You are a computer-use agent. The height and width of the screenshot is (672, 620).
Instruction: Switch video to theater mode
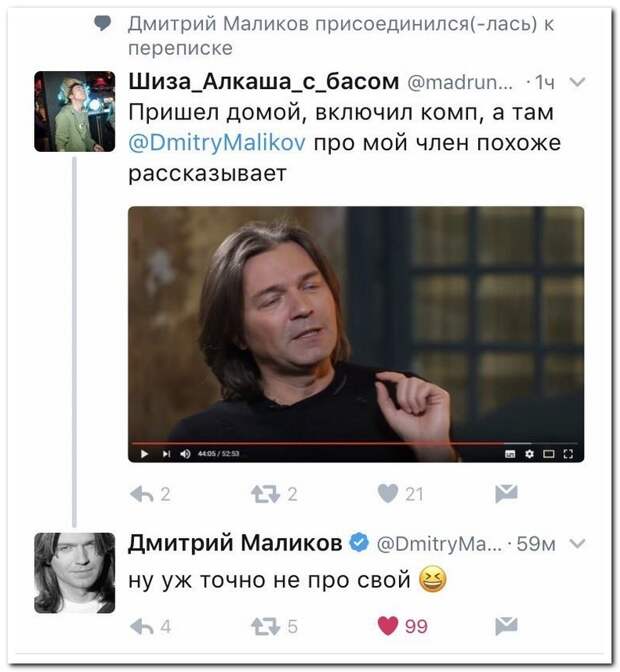[549, 454]
